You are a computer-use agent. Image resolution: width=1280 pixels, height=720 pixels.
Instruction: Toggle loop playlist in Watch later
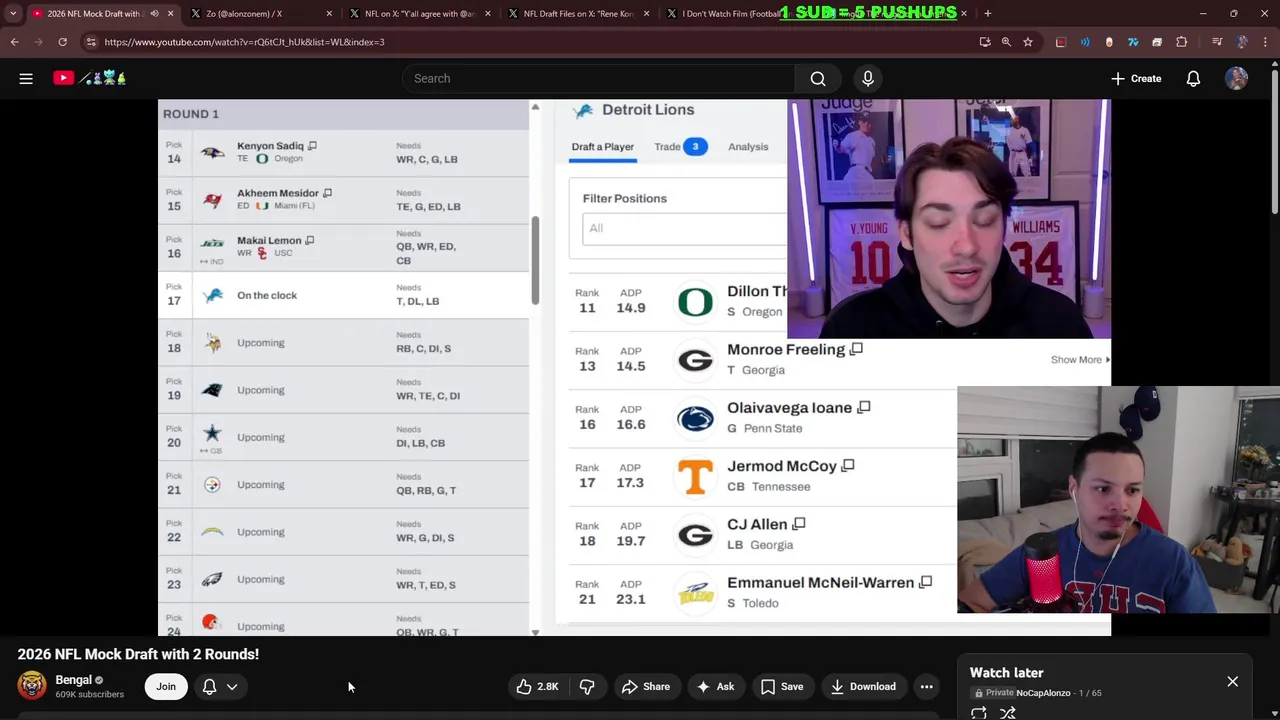pyautogui.click(x=979, y=713)
